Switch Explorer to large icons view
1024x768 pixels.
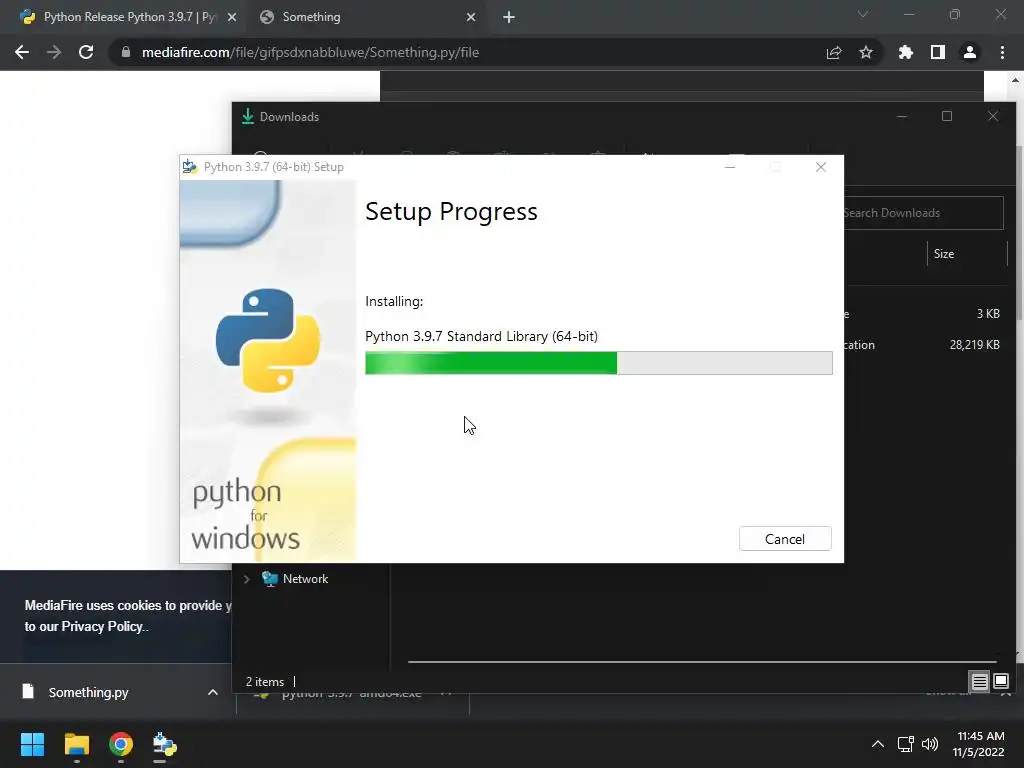click(x=1001, y=682)
